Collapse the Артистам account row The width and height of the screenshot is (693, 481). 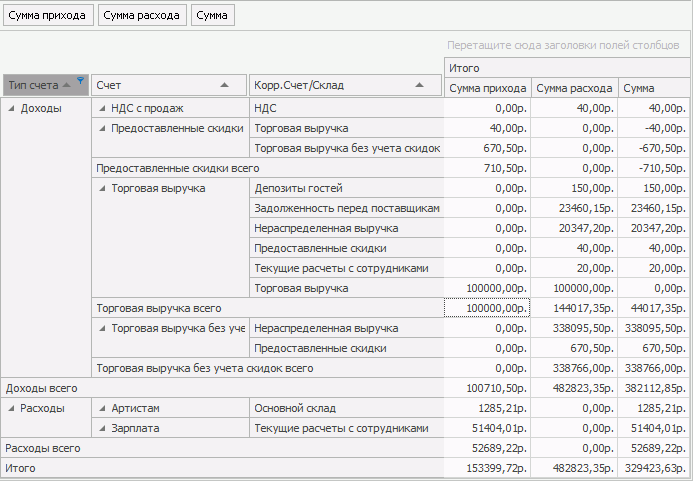click(x=102, y=408)
